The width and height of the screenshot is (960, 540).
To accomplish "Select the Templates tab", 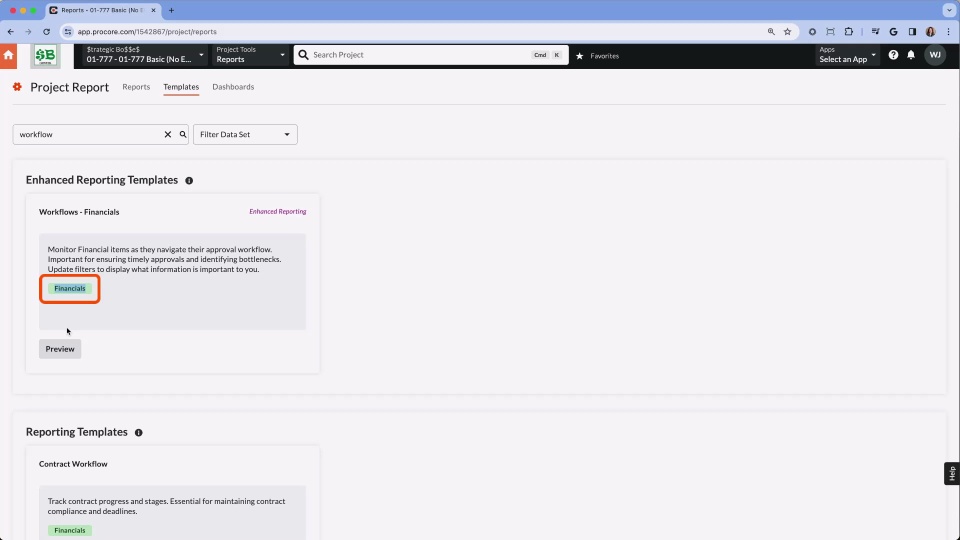I will pyautogui.click(x=181, y=87).
